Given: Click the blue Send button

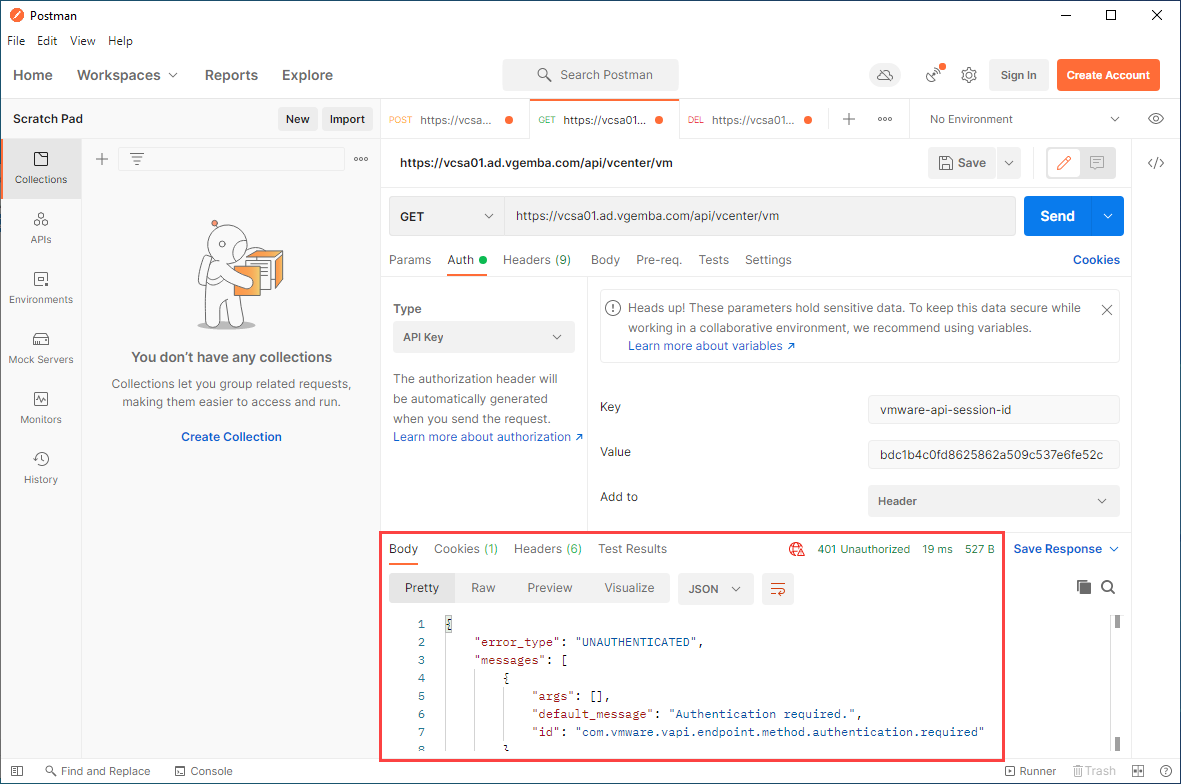Looking at the screenshot, I should point(1057,216).
